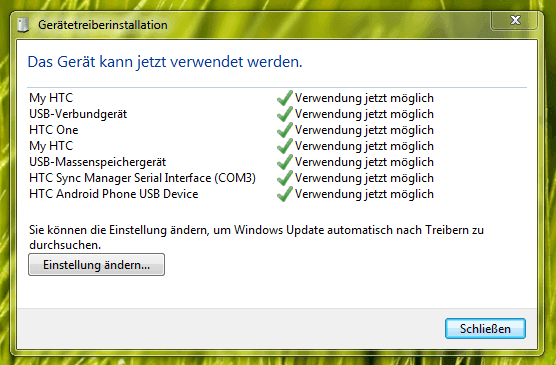This screenshot has width=556, height=365.
Task: Click the Verwendung jetzt möglich status for HTC One
Action: pyautogui.click(x=364, y=130)
